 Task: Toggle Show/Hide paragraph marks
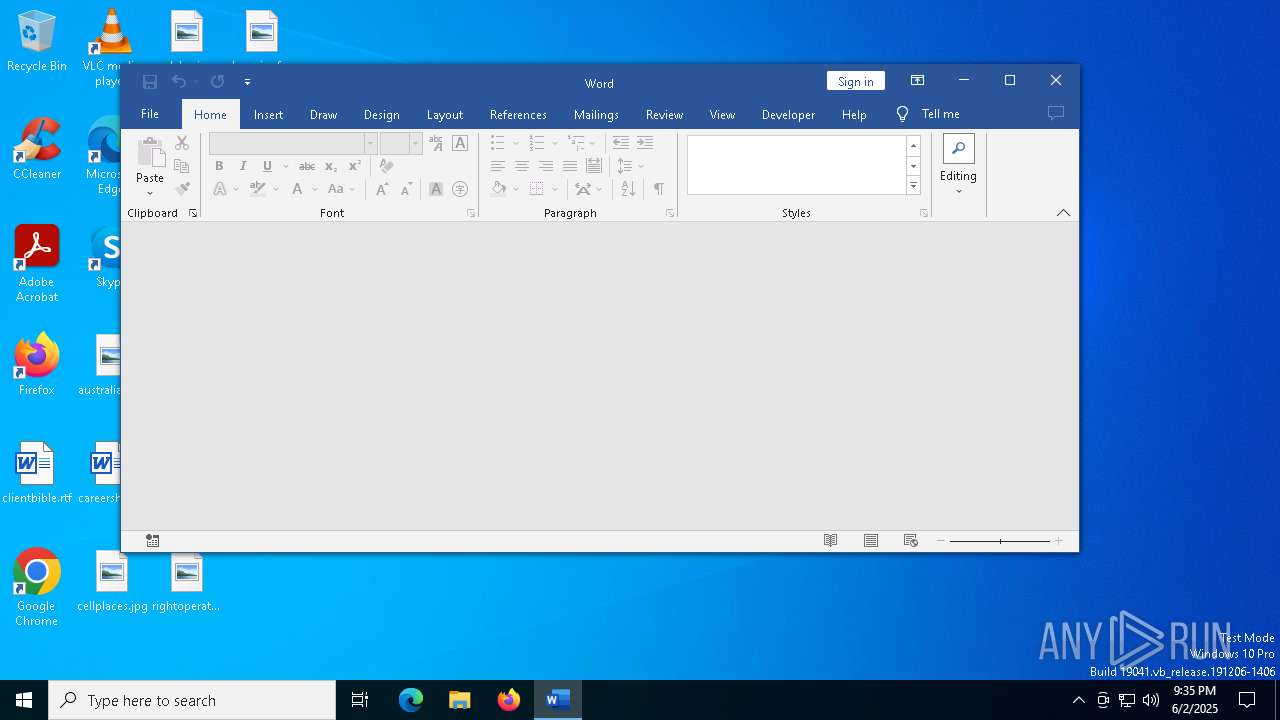(x=658, y=189)
